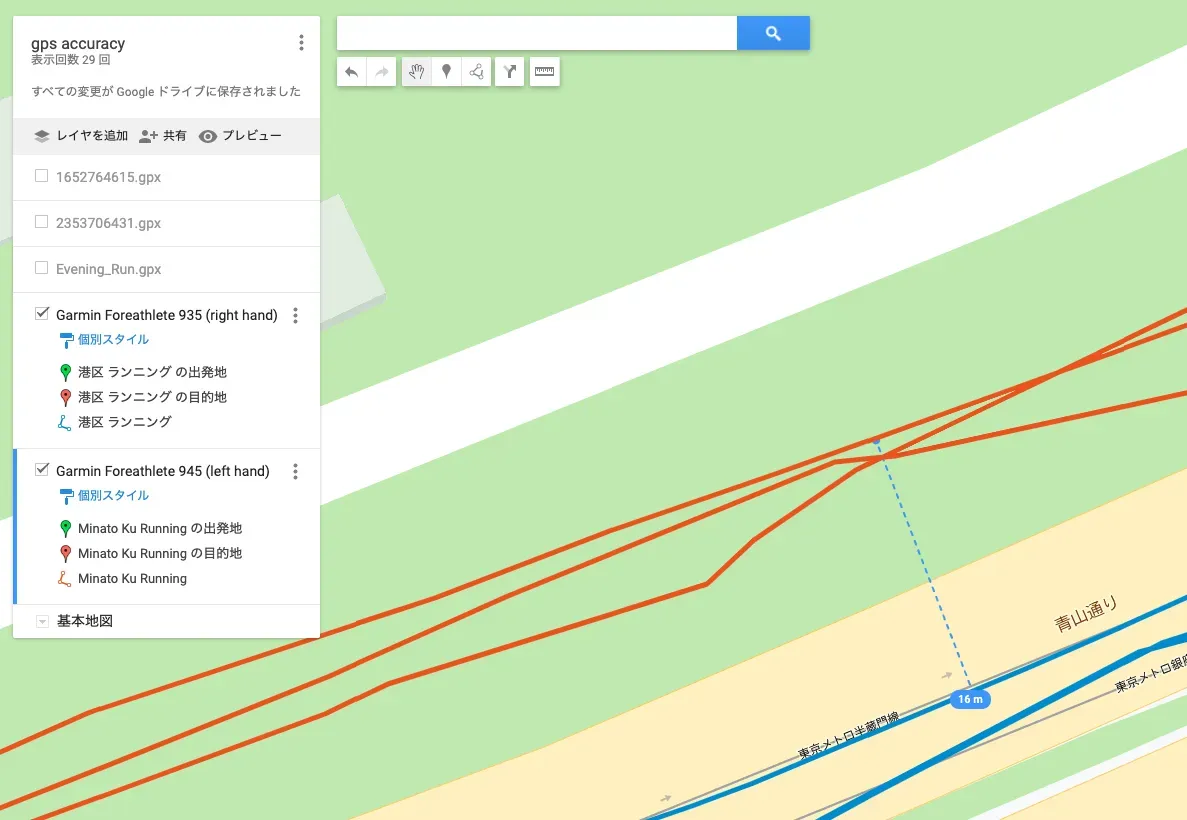Select the hand pan tool
This screenshot has width=1187, height=820.
(416, 71)
